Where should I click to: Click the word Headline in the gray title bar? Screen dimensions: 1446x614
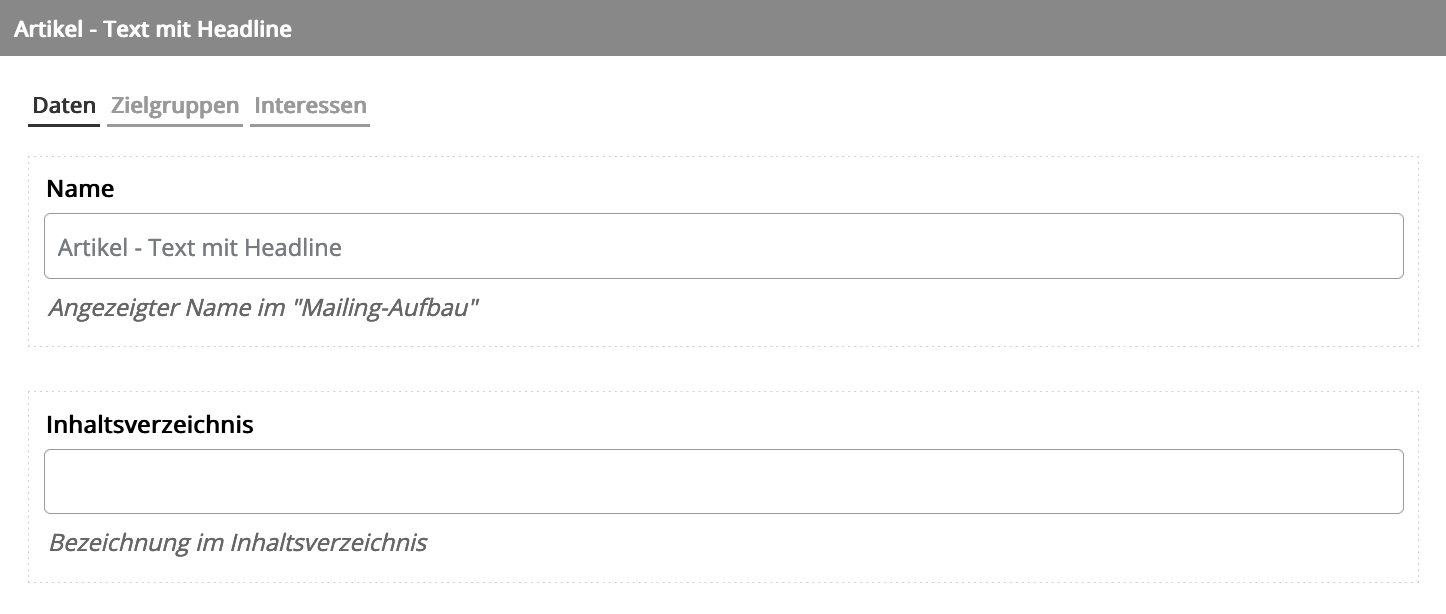(245, 29)
